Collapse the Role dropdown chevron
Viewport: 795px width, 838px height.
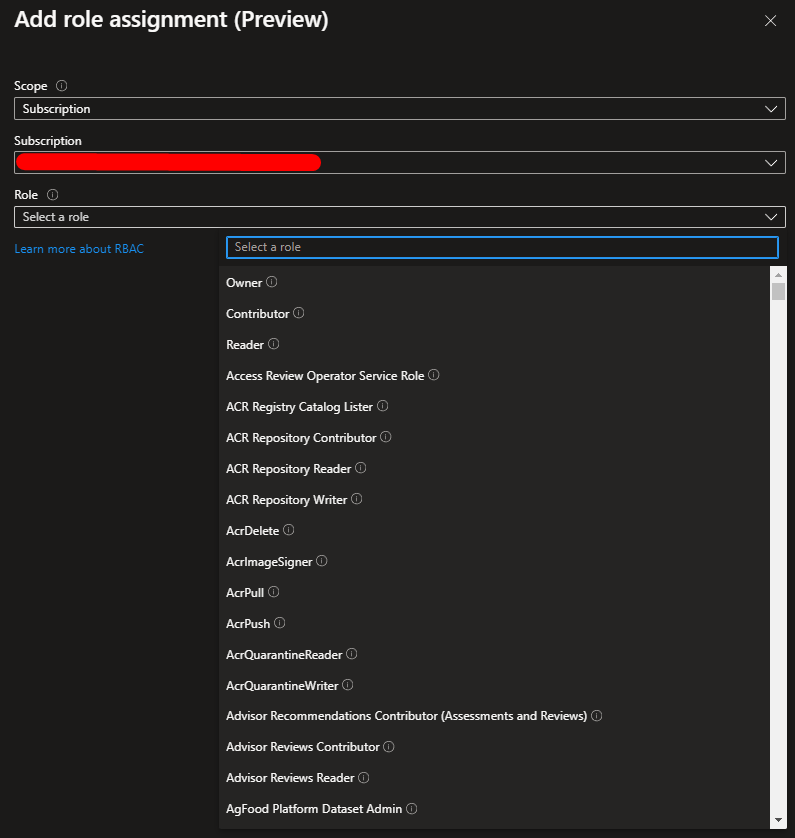(x=771, y=217)
